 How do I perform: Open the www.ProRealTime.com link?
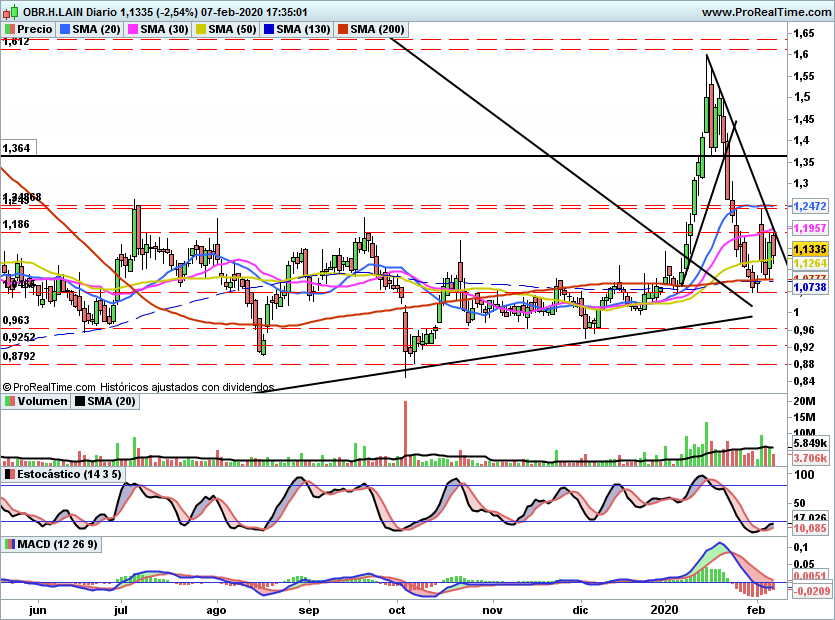tap(766, 12)
